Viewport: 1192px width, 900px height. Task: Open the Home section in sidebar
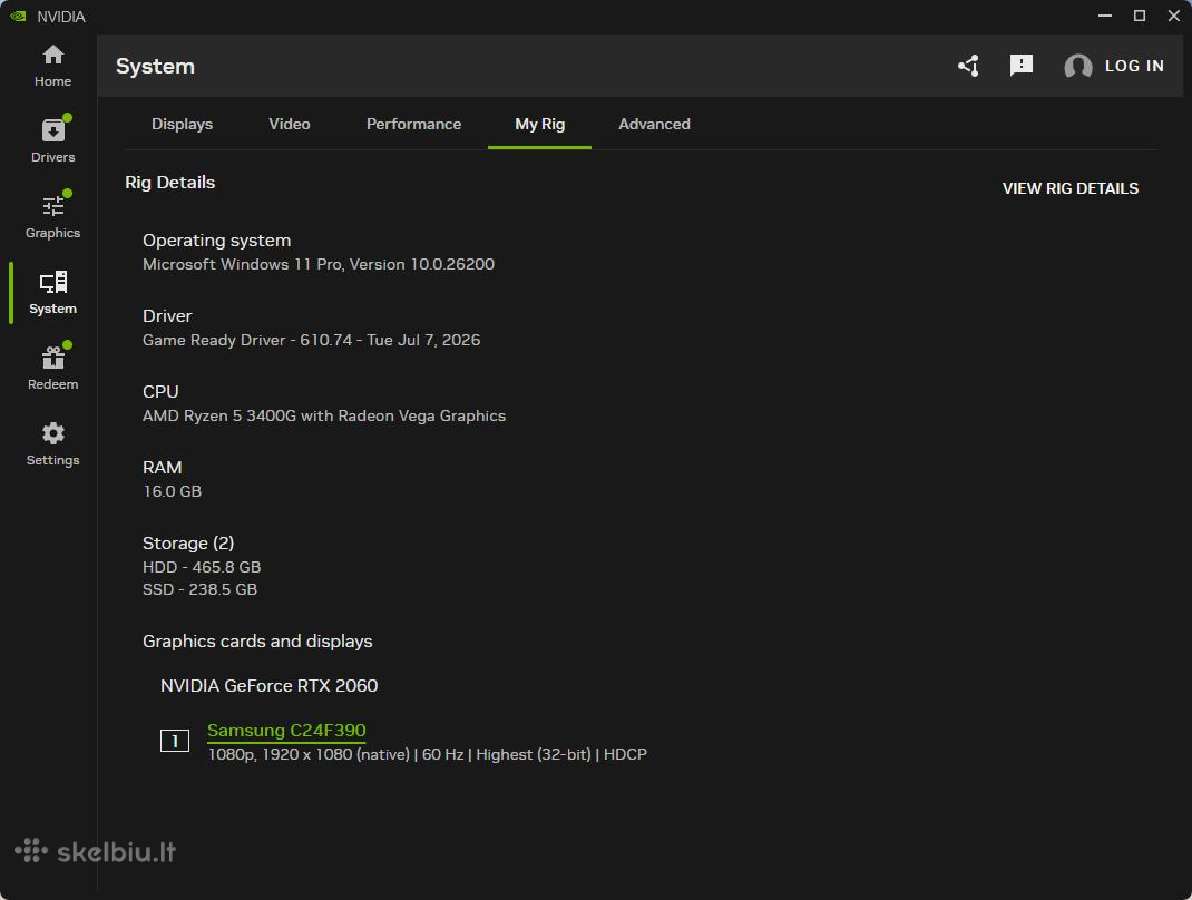[x=52, y=65]
